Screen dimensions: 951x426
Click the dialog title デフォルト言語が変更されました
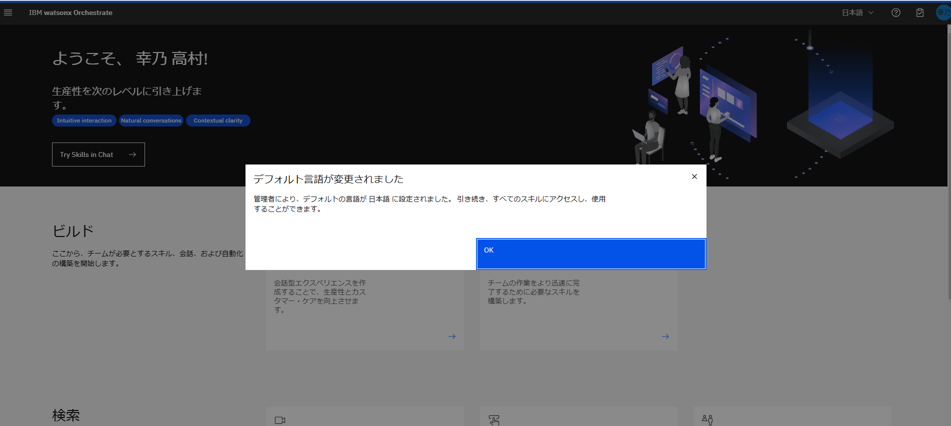click(x=328, y=179)
